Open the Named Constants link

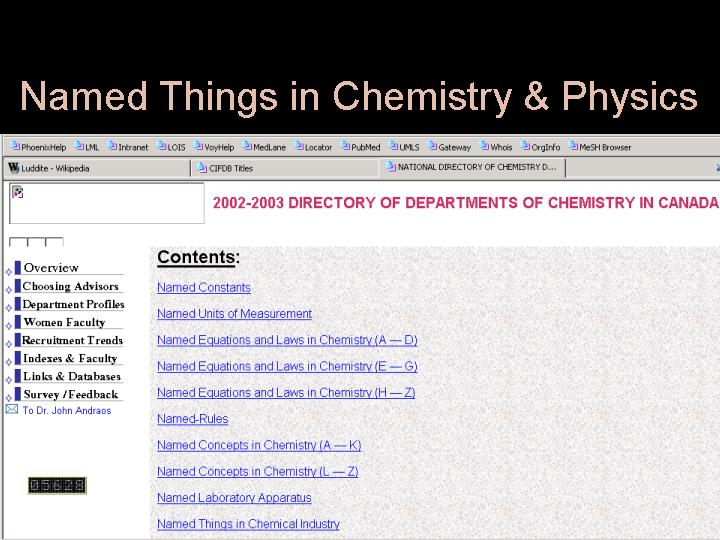click(204, 288)
